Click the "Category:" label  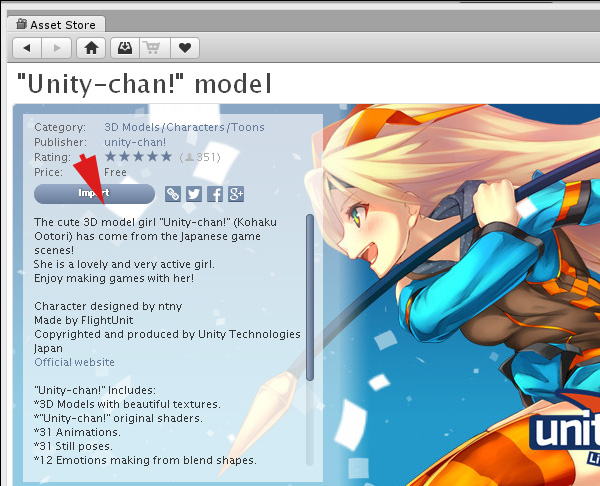coord(60,127)
